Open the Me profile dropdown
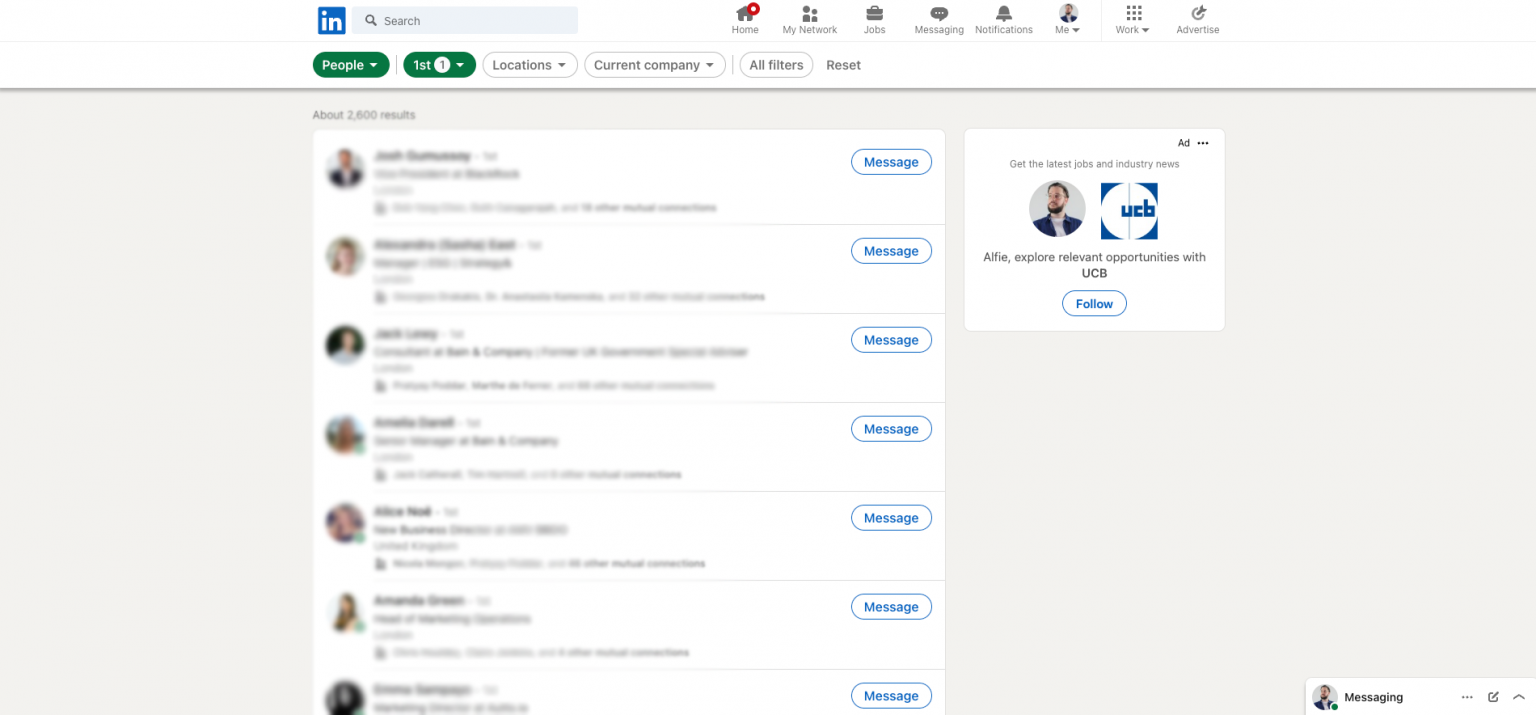 tap(1067, 18)
